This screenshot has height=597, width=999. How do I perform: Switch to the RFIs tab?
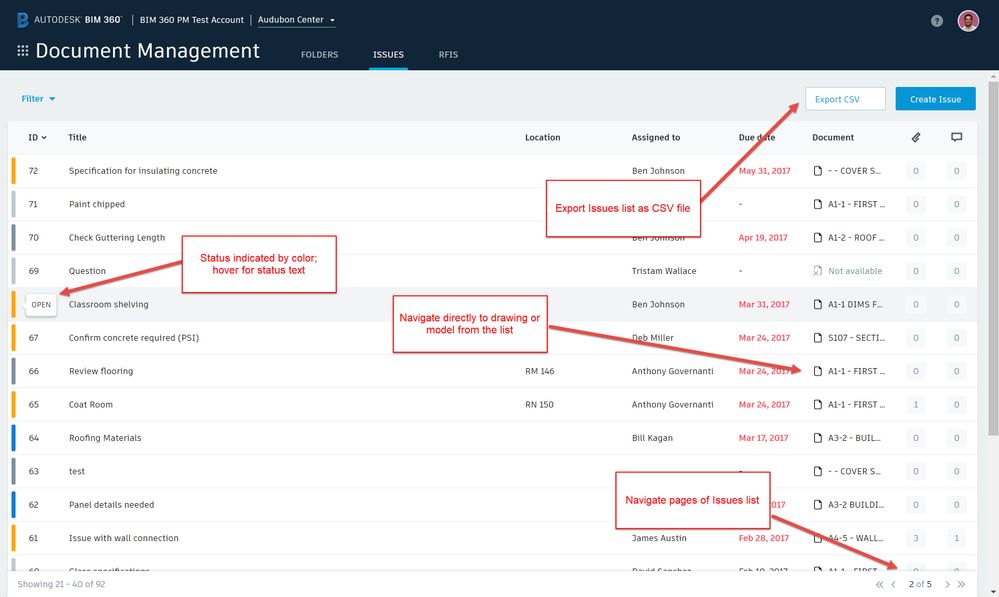pos(448,55)
